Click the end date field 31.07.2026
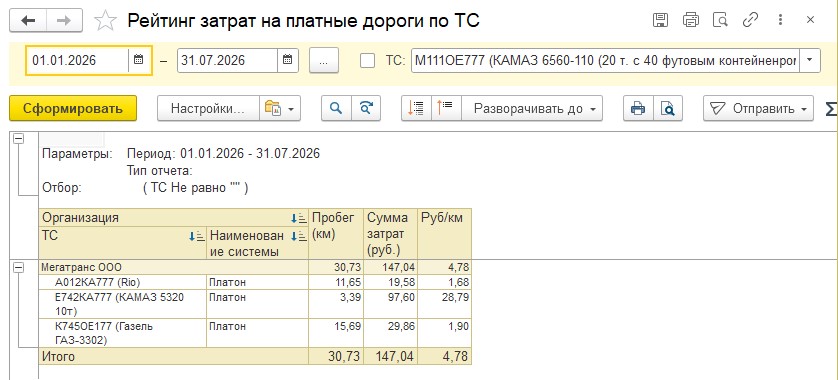This screenshot has width=838, height=380. [227, 60]
